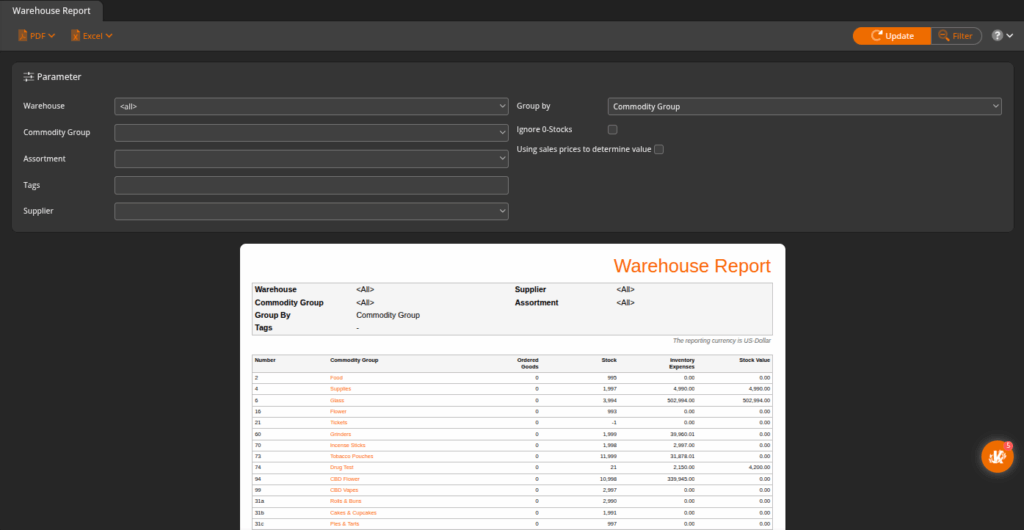Expand the arrow next to help icon
Viewport: 1024px width, 530px height.
pyautogui.click(x=1009, y=36)
